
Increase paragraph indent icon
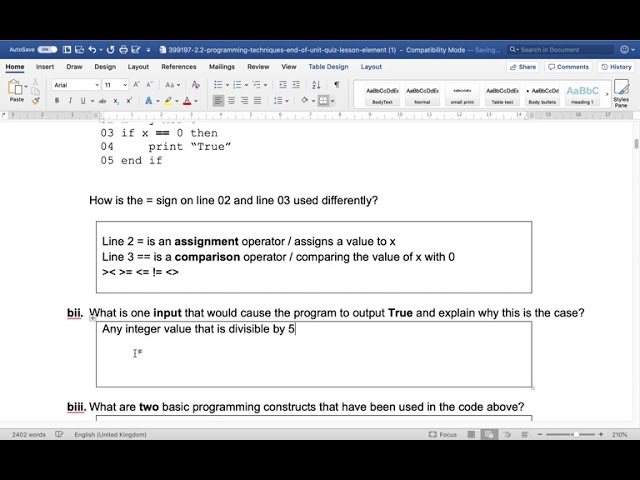click(296, 85)
